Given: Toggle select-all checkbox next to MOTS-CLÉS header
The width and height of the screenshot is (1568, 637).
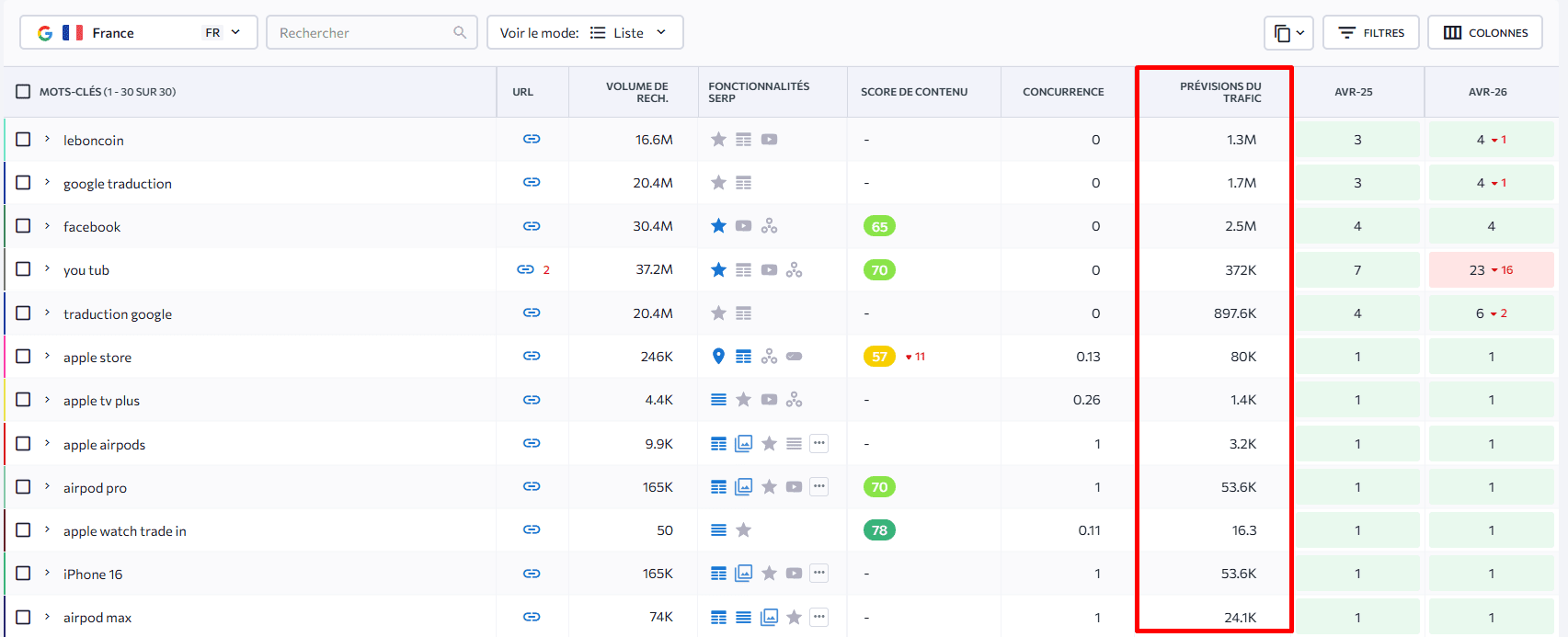Looking at the screenshot, I should pos(23,91).
